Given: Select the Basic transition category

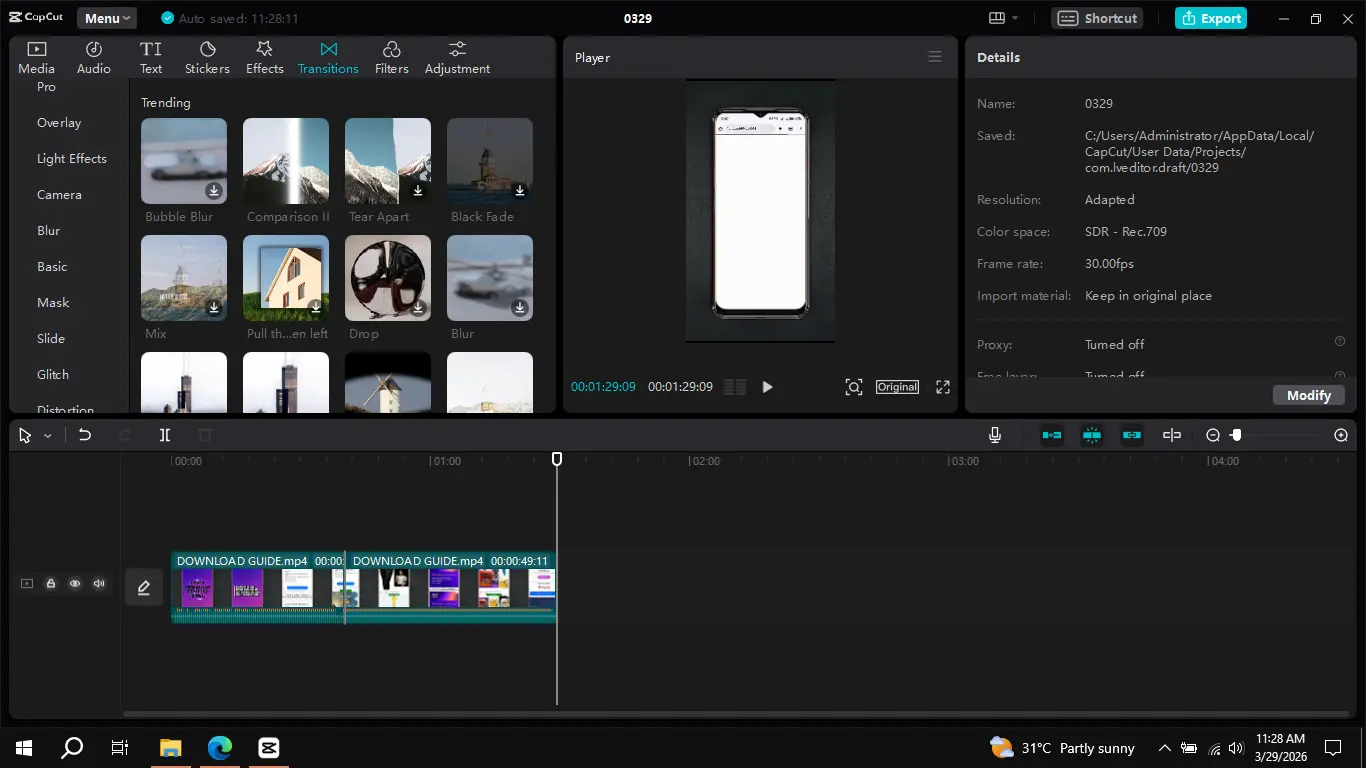Looking at the screenshot, I should (x=52, y=267).
